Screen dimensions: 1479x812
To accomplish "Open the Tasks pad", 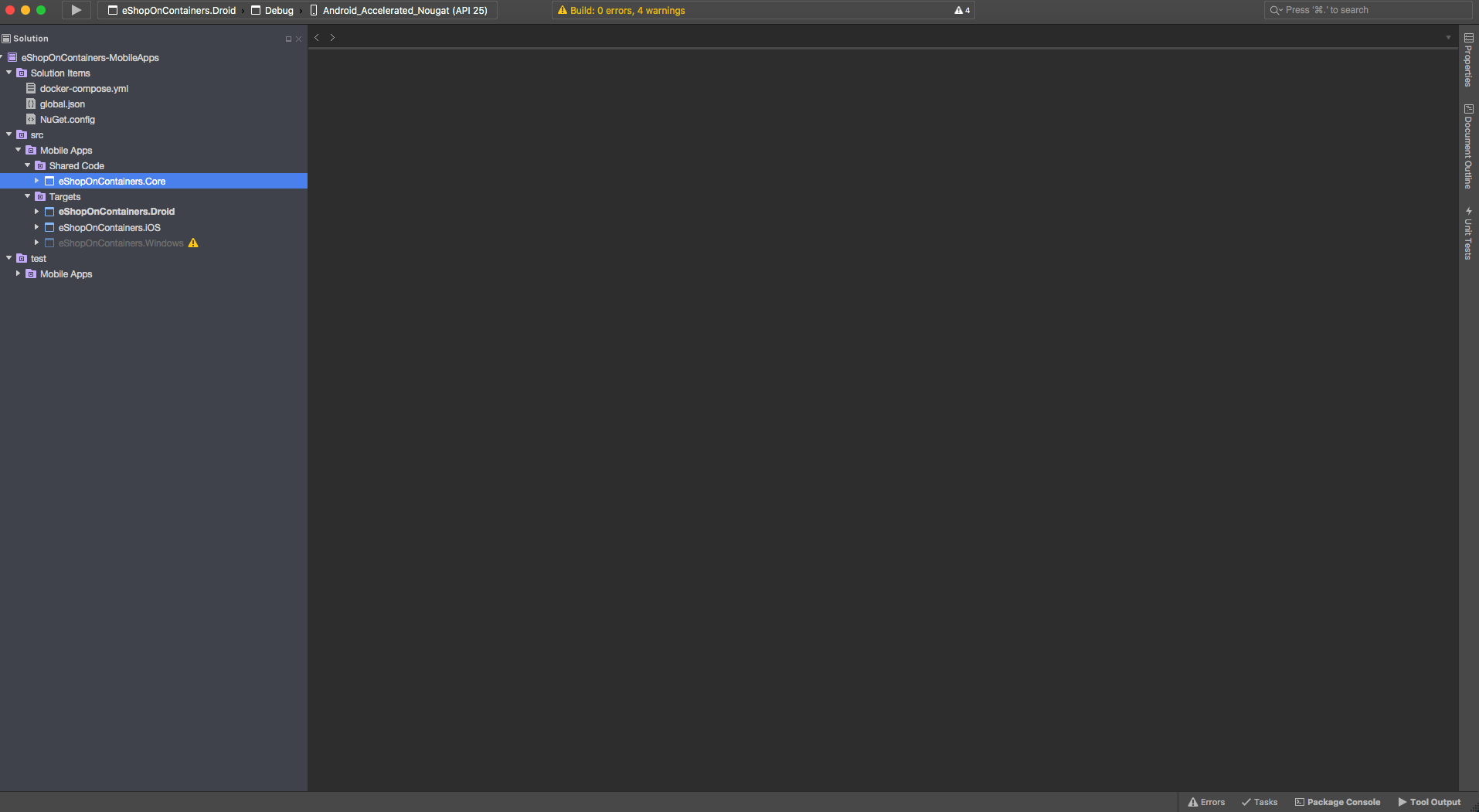I will coord(1260,802).
